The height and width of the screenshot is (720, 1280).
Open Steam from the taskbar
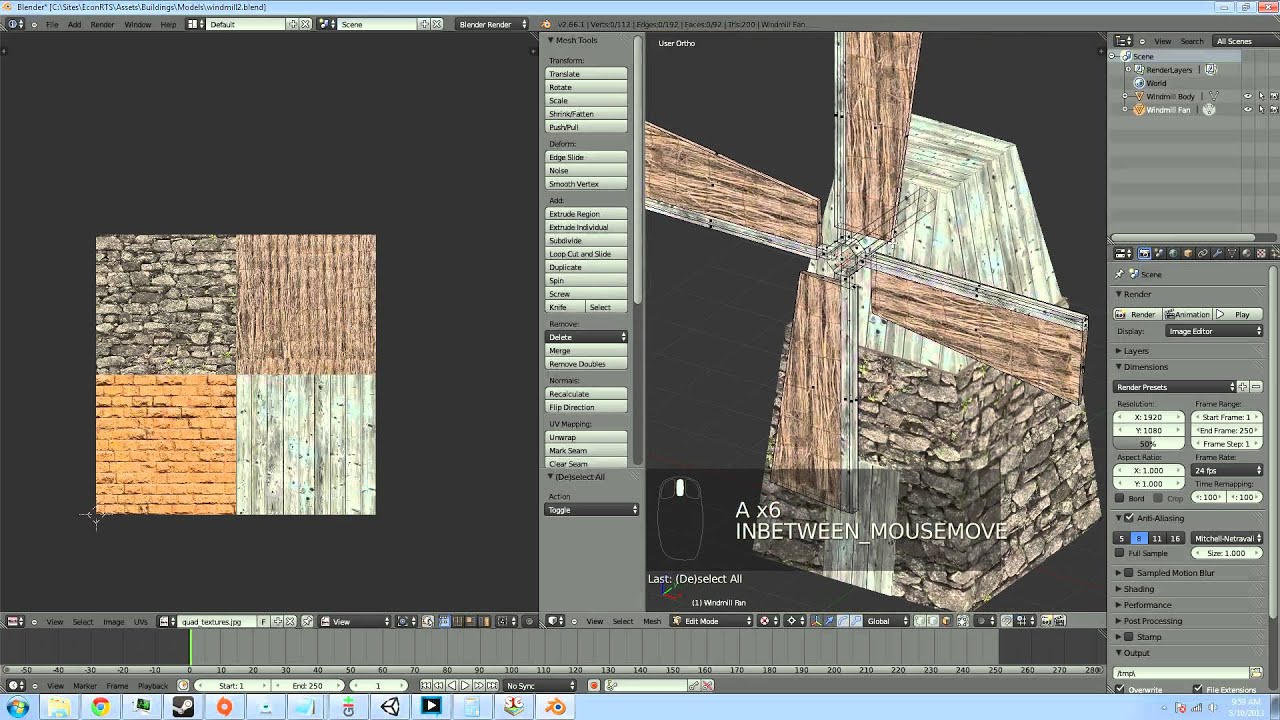click(x=183, y=707)
